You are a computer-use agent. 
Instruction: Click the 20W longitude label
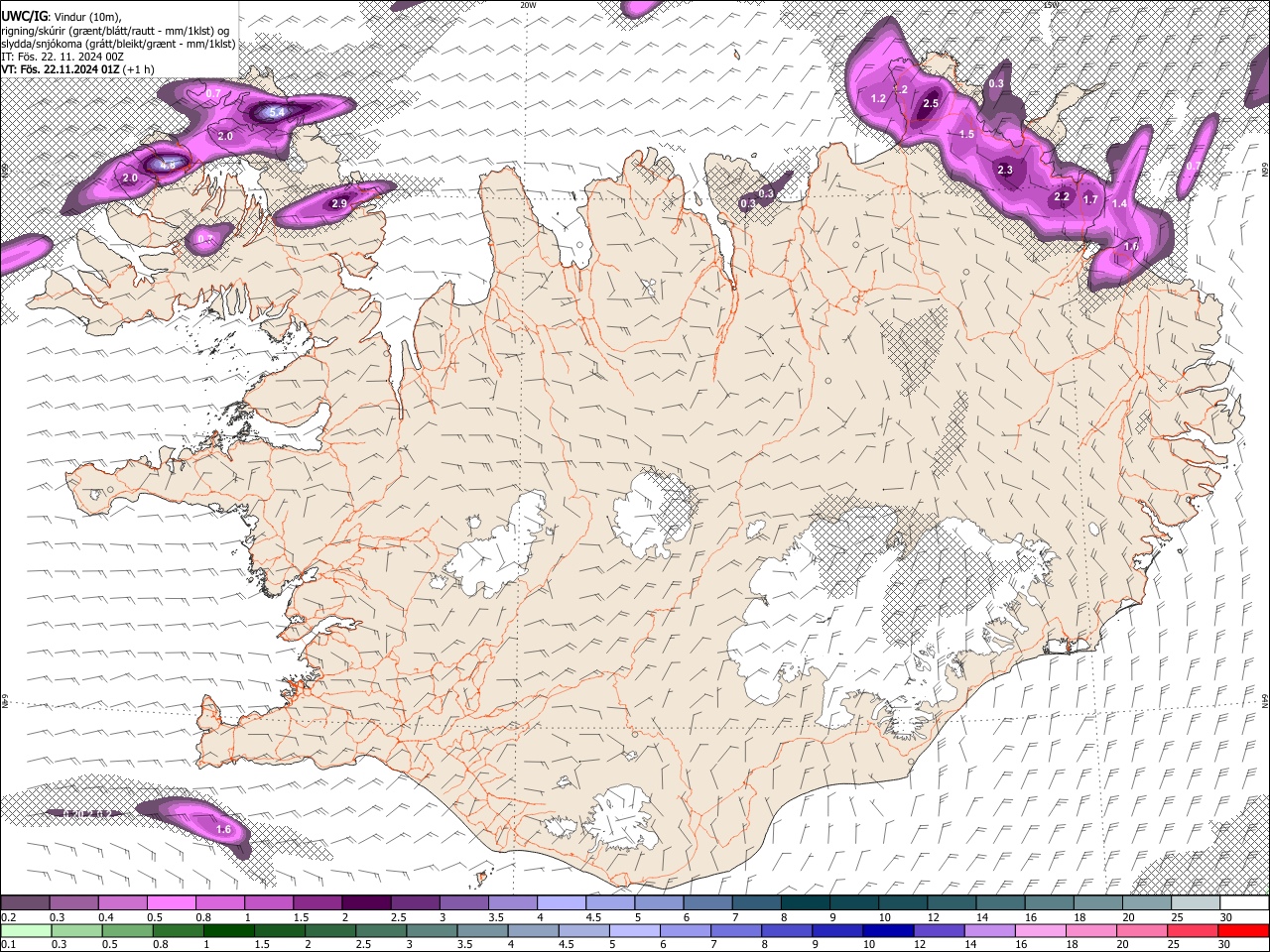click(x=529, y=5)
